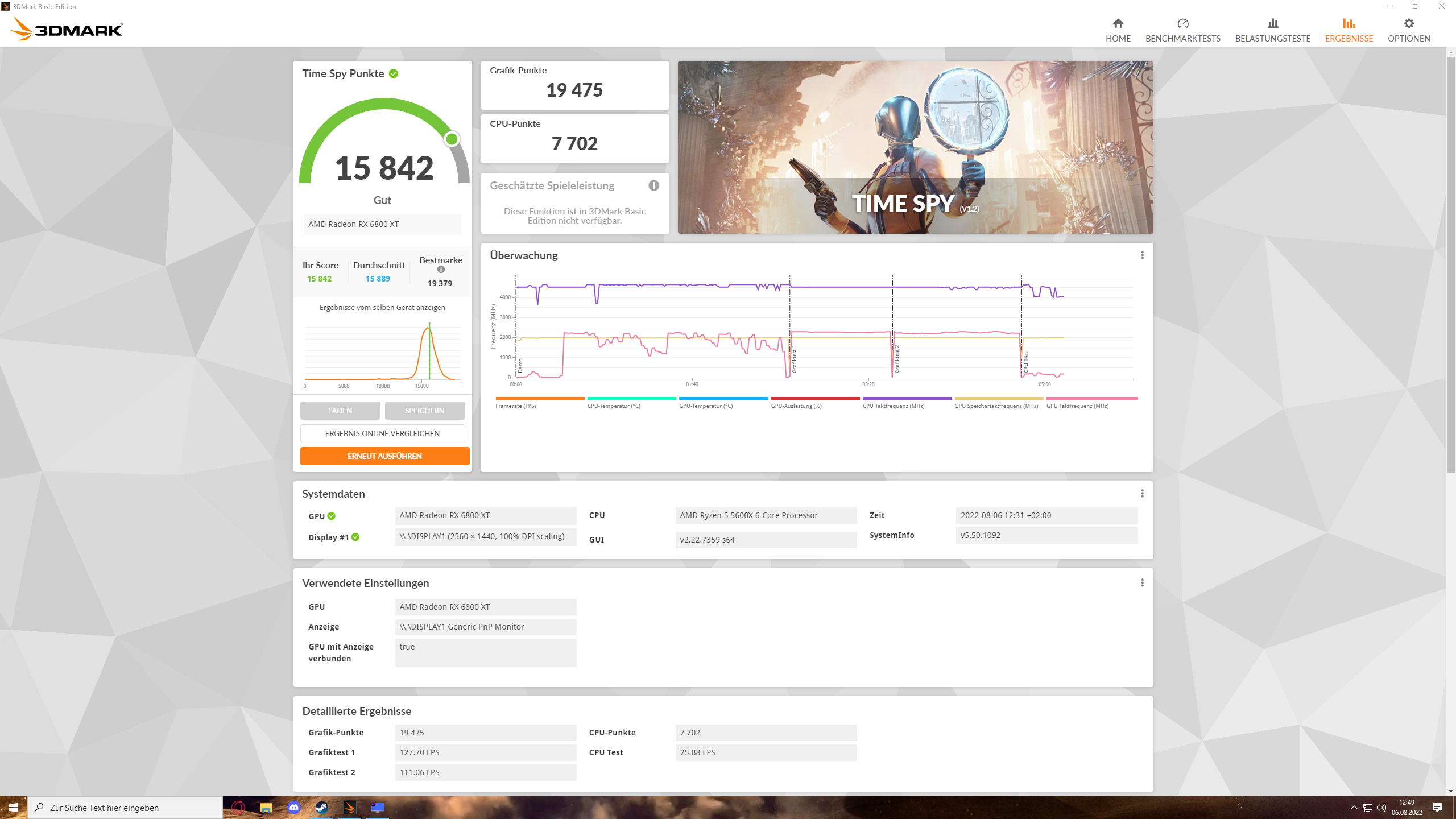Open Systemdaten three-dot options menu
This screenshot has height=819, width=1456.
[1142, 494]
